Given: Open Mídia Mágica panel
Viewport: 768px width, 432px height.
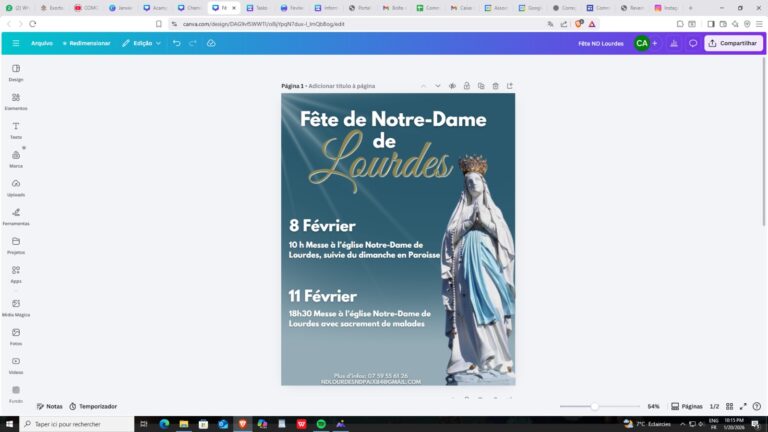Looking at the screenshot, I should 16,303.
